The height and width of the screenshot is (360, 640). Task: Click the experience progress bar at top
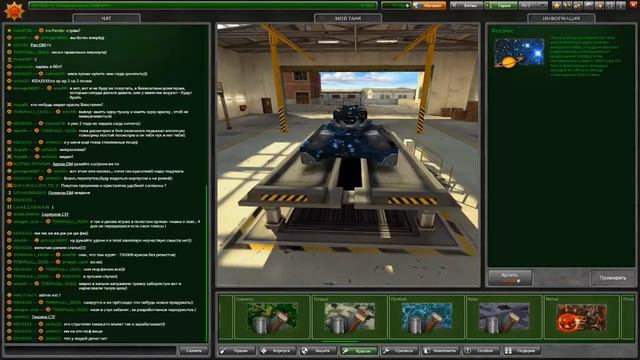(203, 5)
